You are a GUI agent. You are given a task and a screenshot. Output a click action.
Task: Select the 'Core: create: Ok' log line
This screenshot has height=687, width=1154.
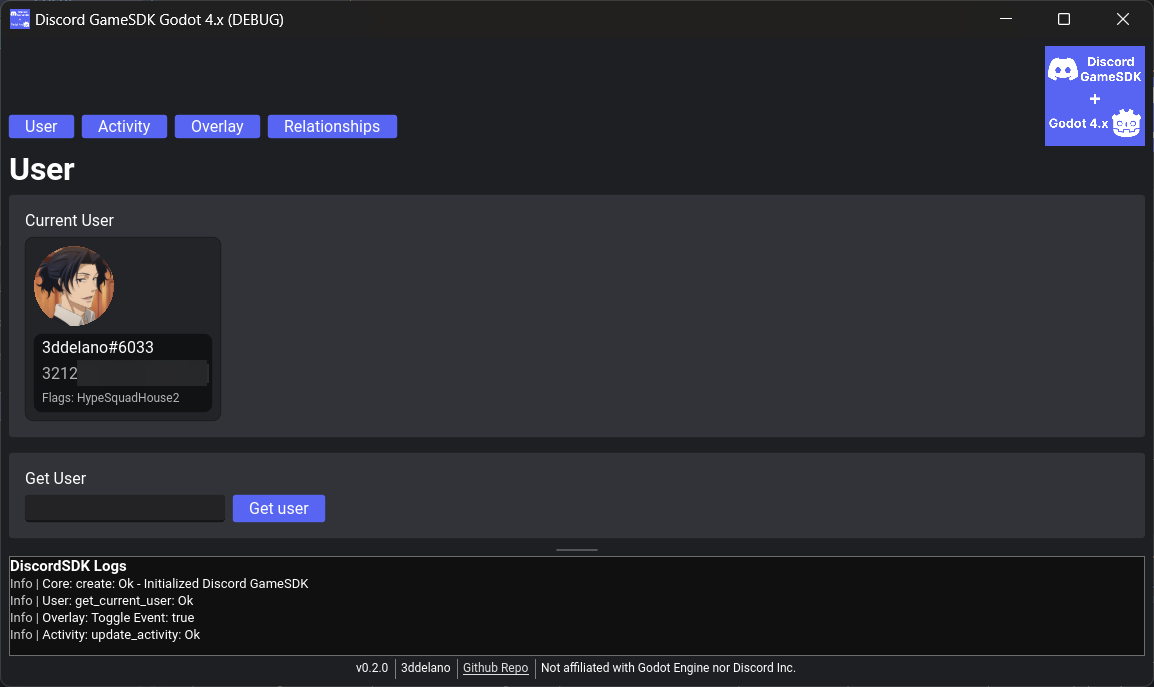[159, 584]
